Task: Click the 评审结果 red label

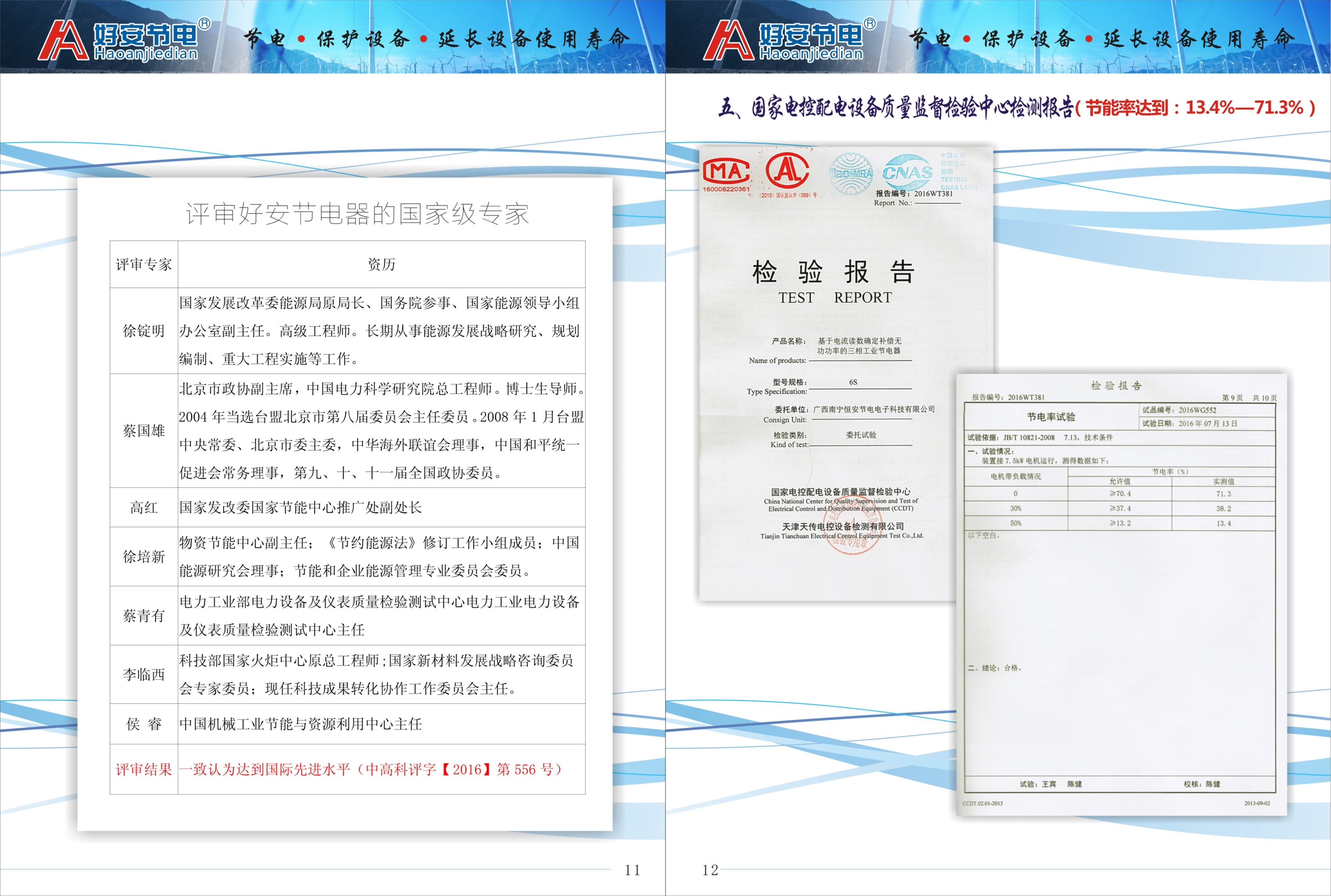Action: pos(144,770)
